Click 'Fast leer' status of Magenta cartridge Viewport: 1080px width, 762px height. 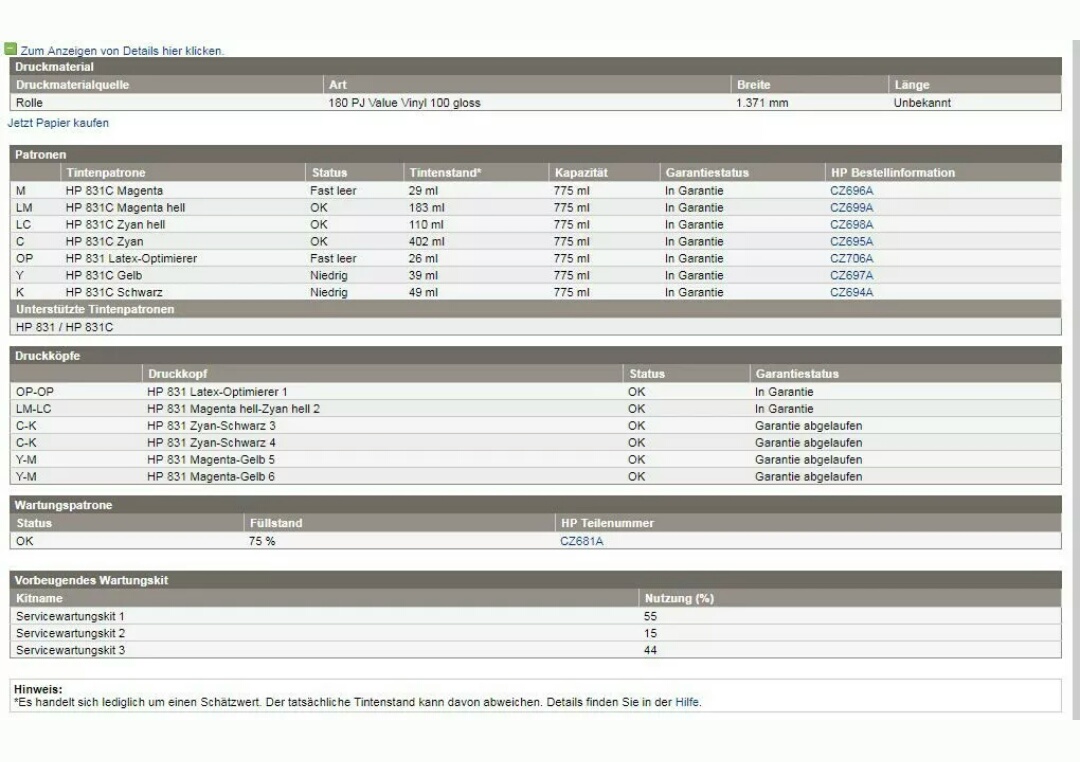point(333,191)
